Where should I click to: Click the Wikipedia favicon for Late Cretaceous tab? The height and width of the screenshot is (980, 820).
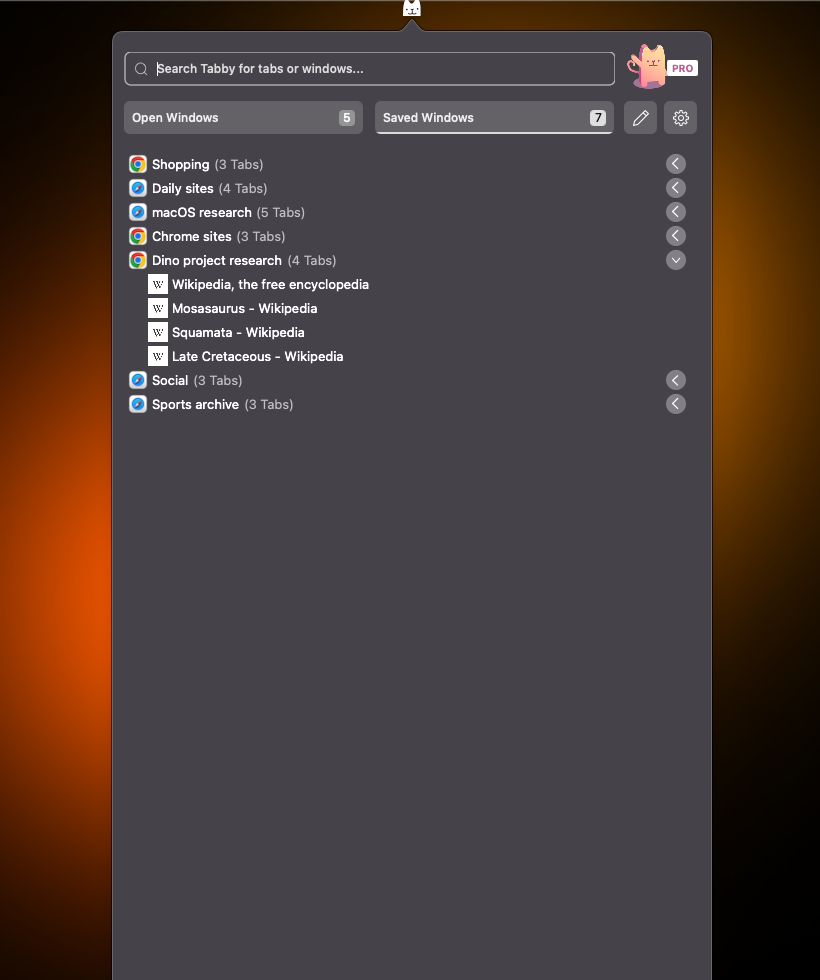(158, 356)
